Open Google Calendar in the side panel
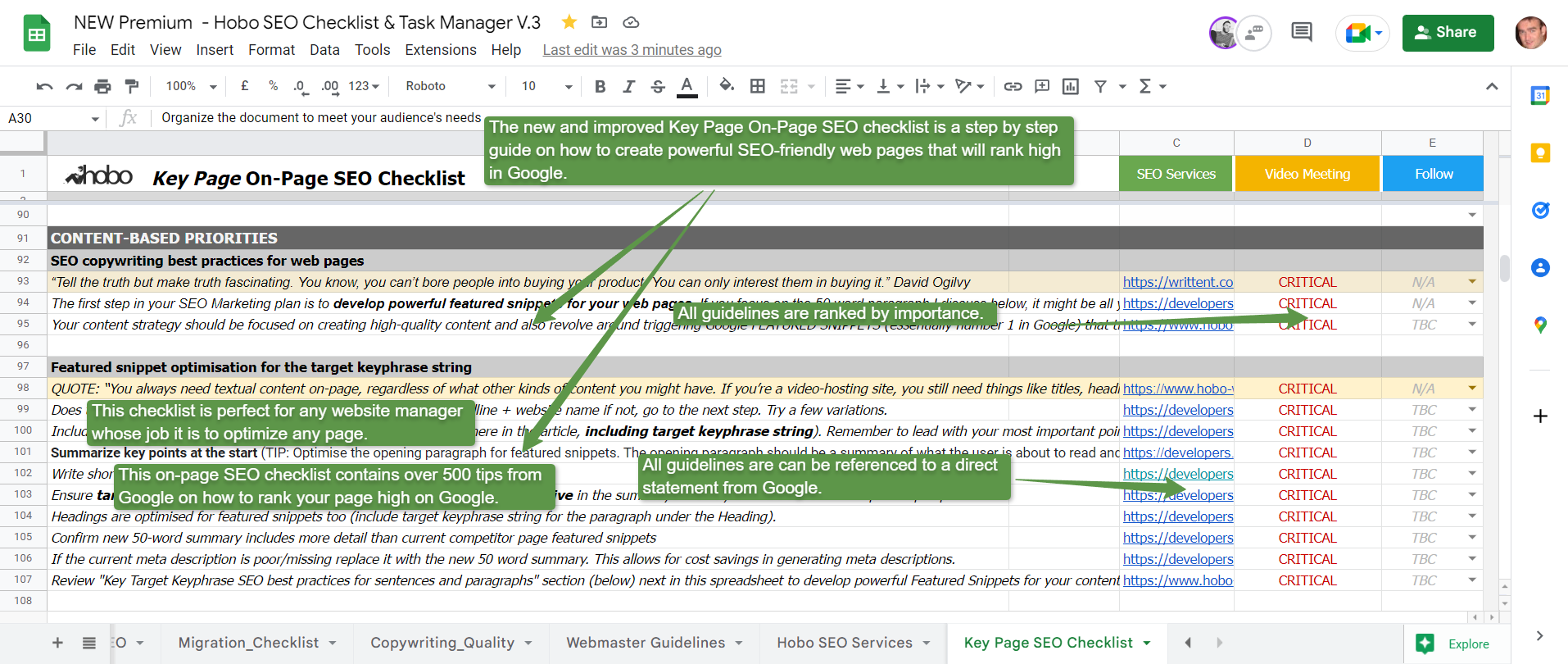This screenshot has width=1568, height=664. pos(1540,95)
